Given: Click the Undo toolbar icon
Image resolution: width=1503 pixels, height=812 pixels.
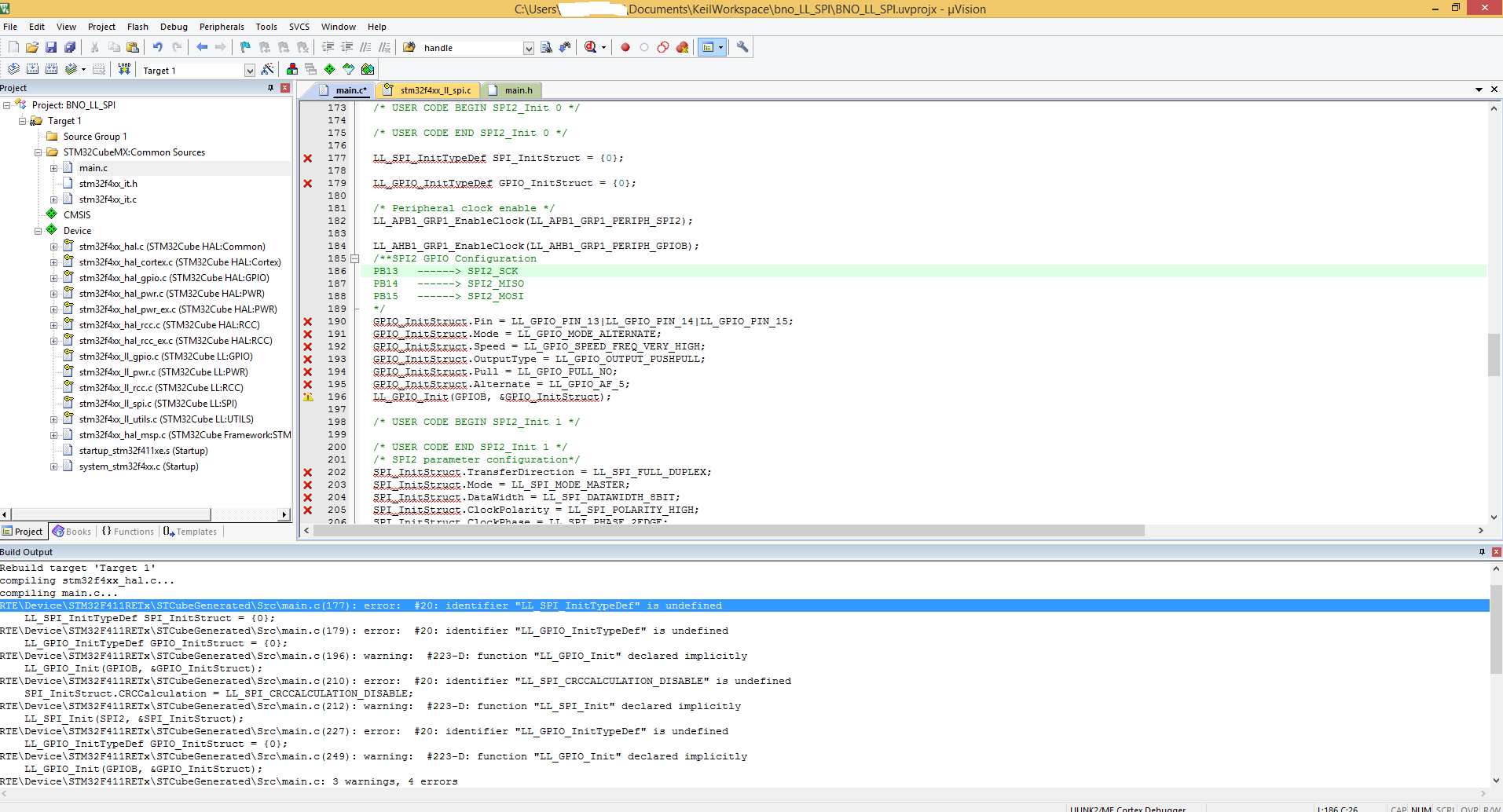Looking at the screenshot, I should point(158,48).
